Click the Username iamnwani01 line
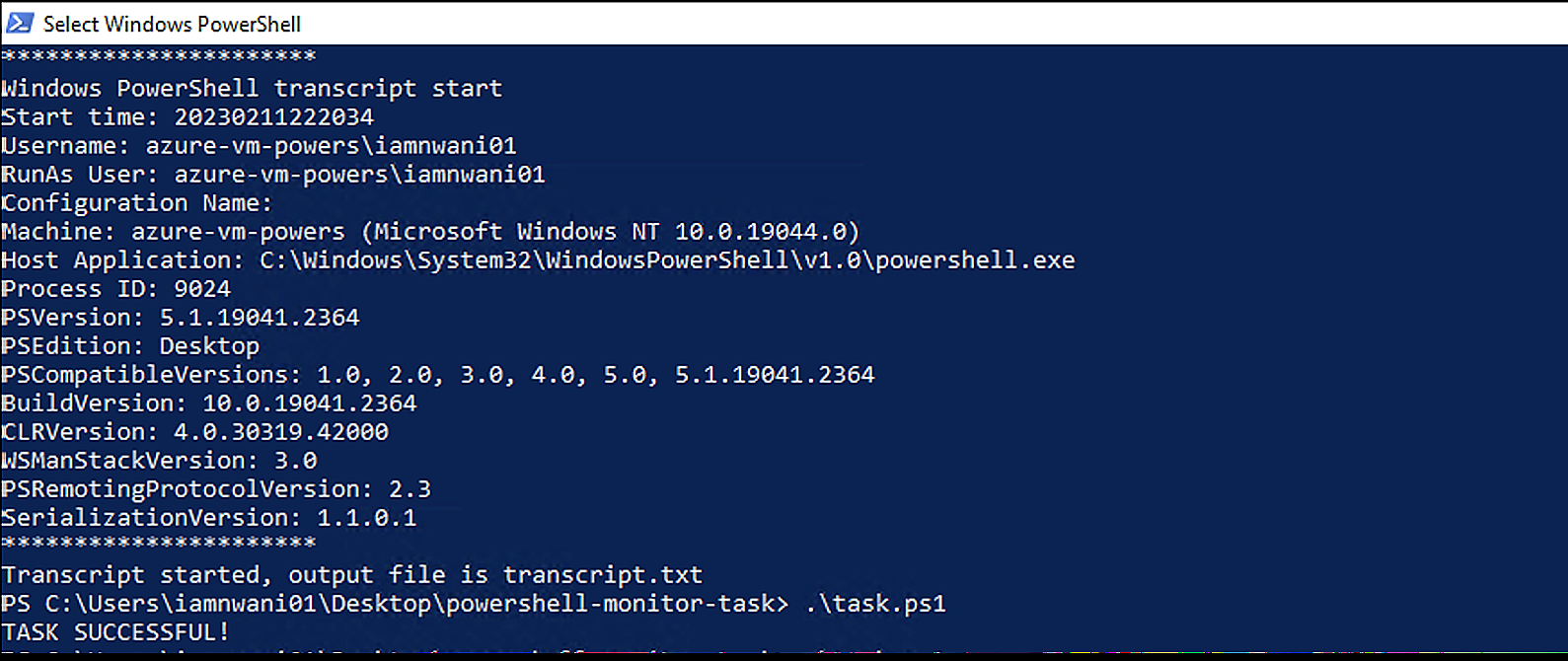This screenshot has height=661, width=1568. (257, 145)
